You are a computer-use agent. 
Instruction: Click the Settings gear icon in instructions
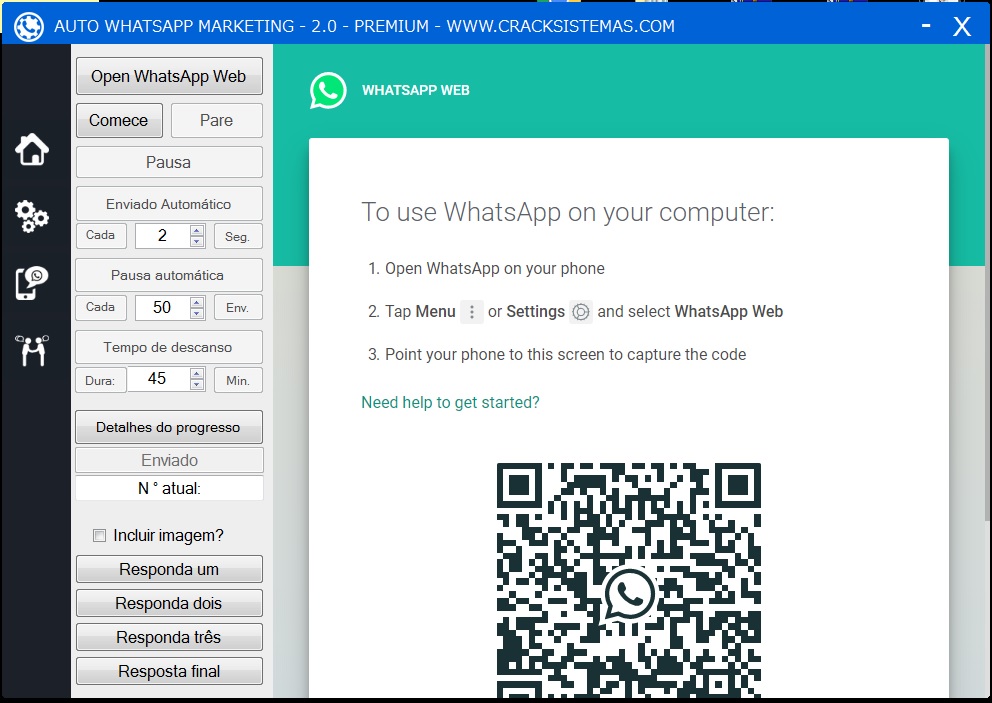click(x=581, y=312)
